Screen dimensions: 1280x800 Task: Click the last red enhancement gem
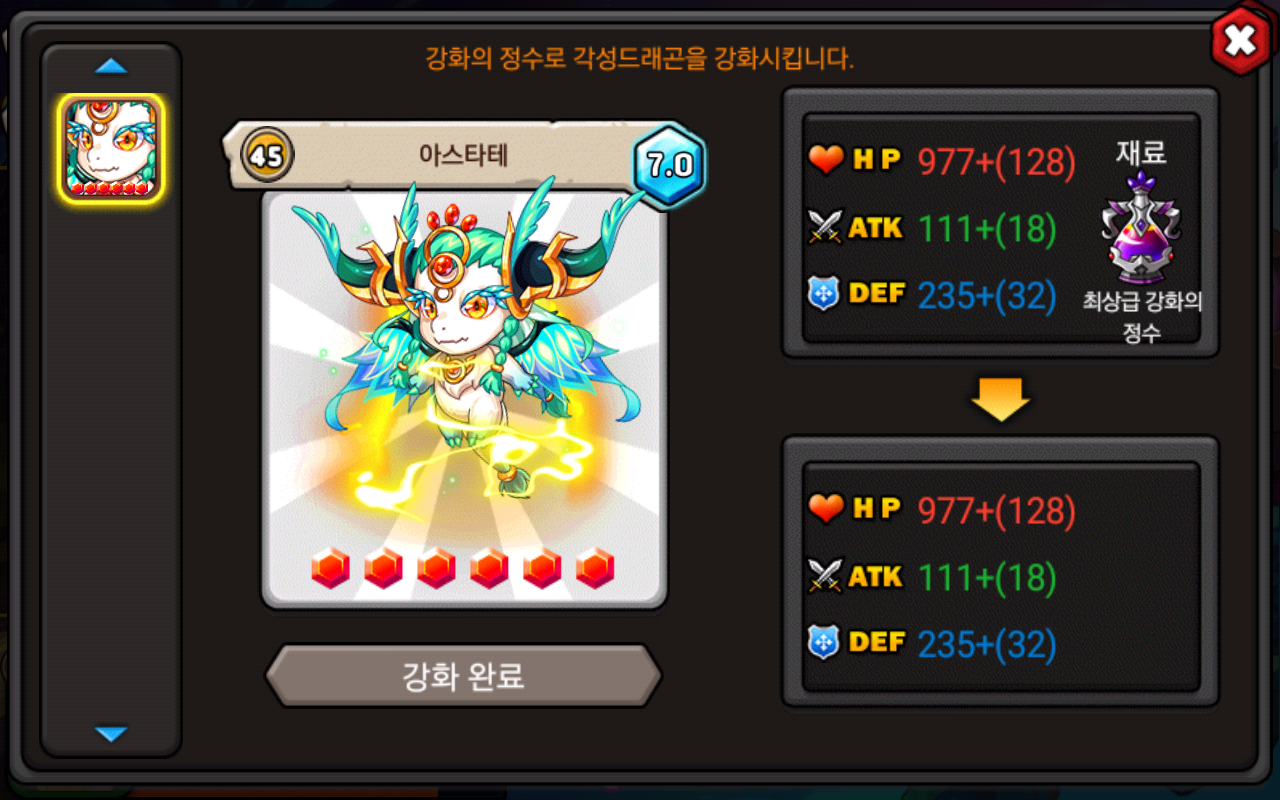[x=595, y=568]
